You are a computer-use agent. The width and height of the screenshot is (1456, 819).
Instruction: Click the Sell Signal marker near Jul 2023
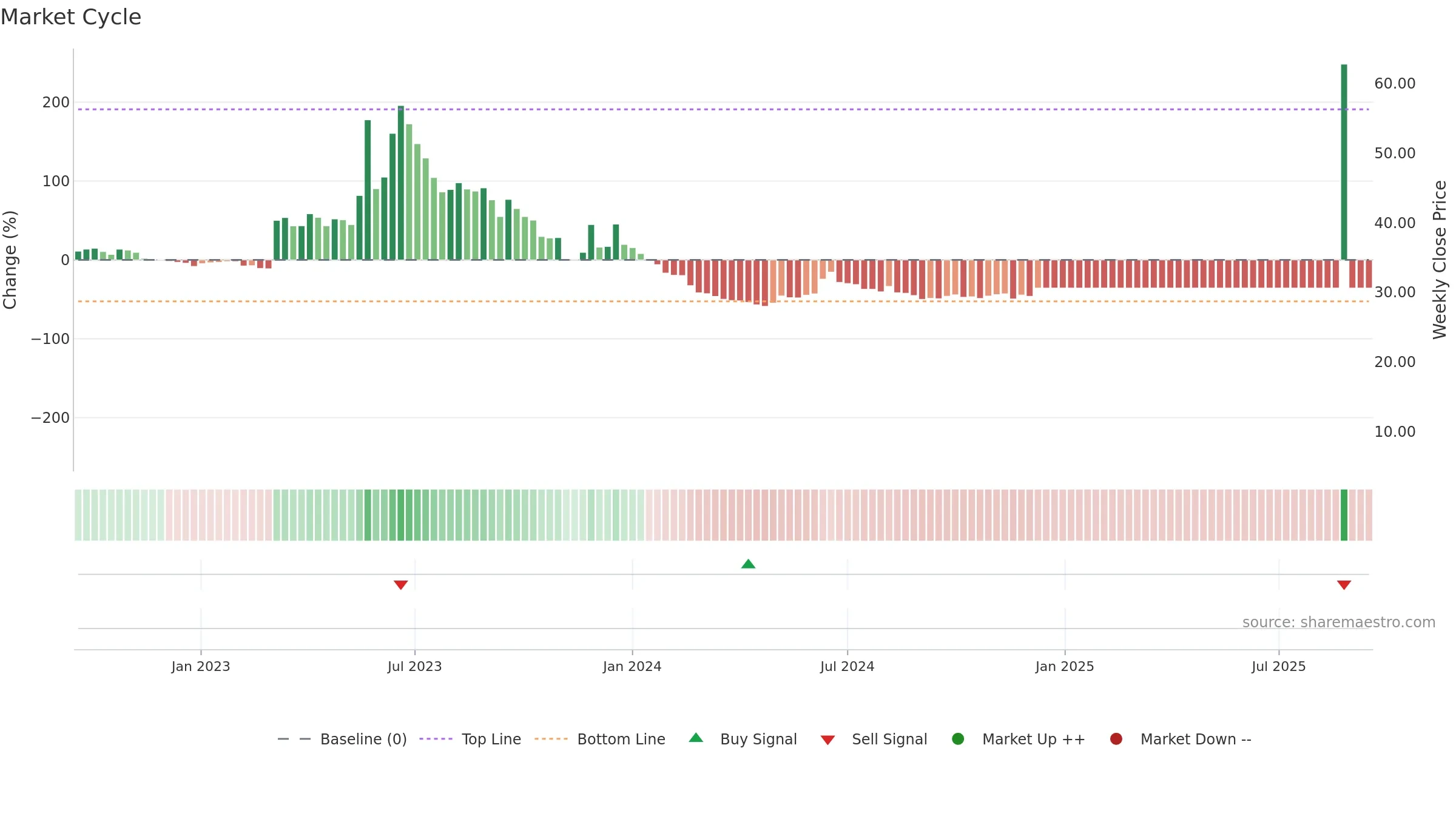(x=400, y=585)
